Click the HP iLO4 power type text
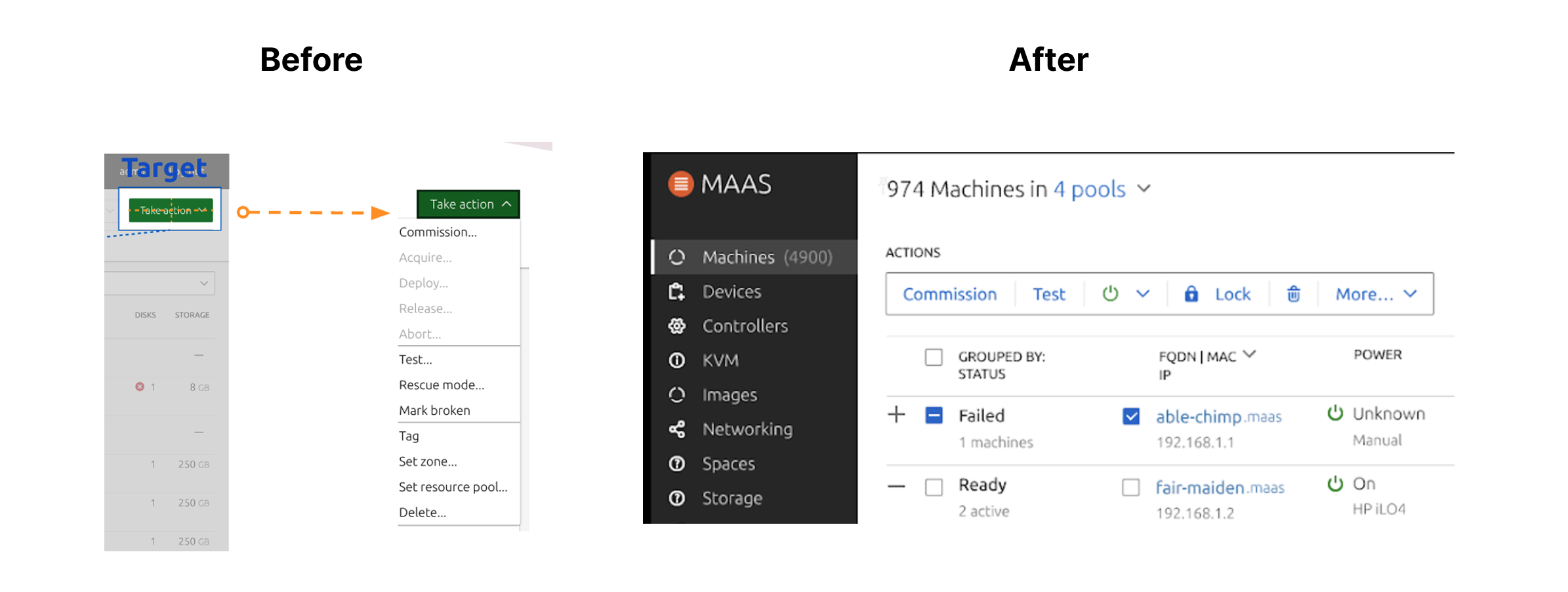The image size is (1568, 592). click(x=1378, y=509)
